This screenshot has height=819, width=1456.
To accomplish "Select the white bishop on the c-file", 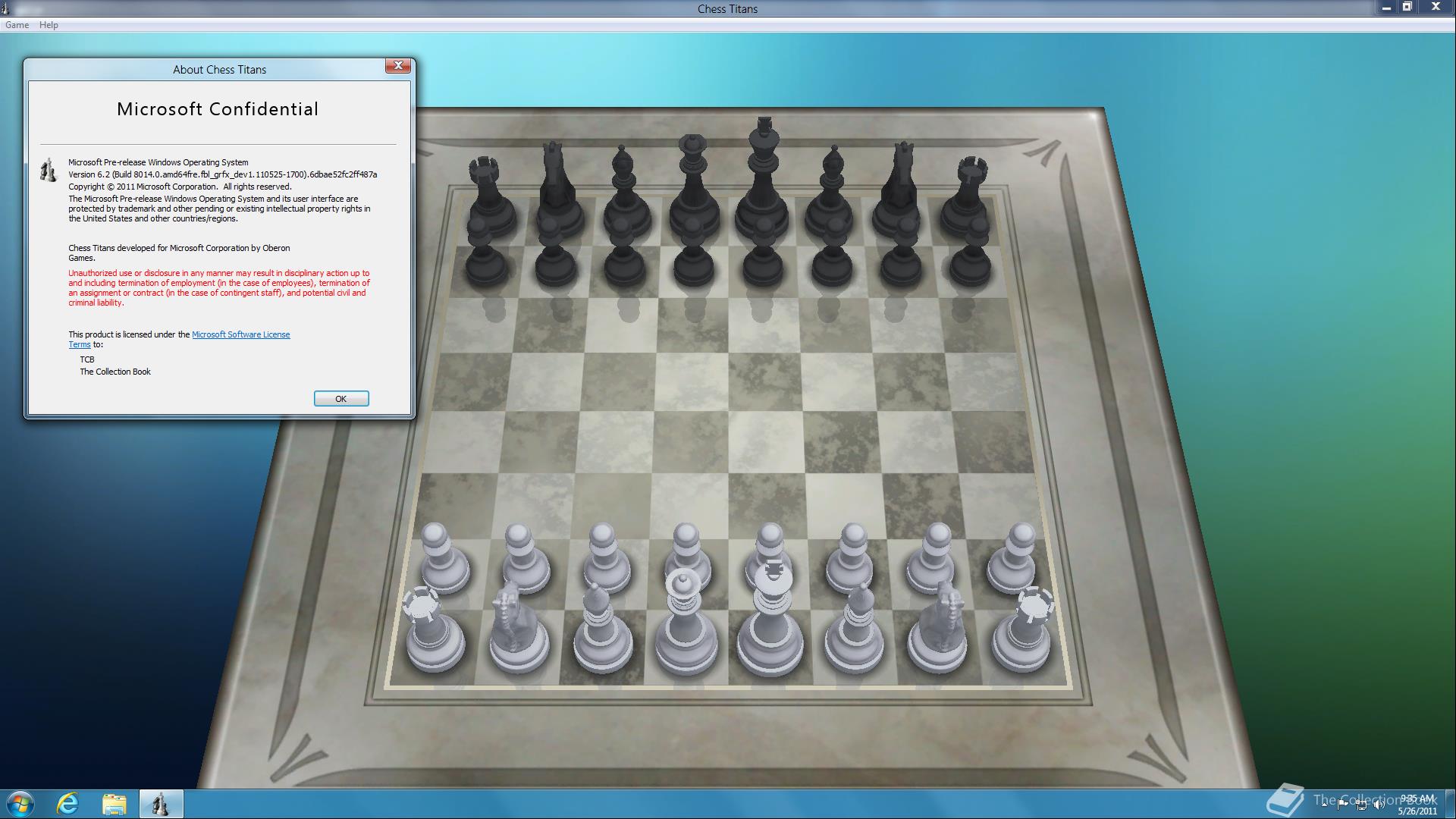I will point(603,629).
